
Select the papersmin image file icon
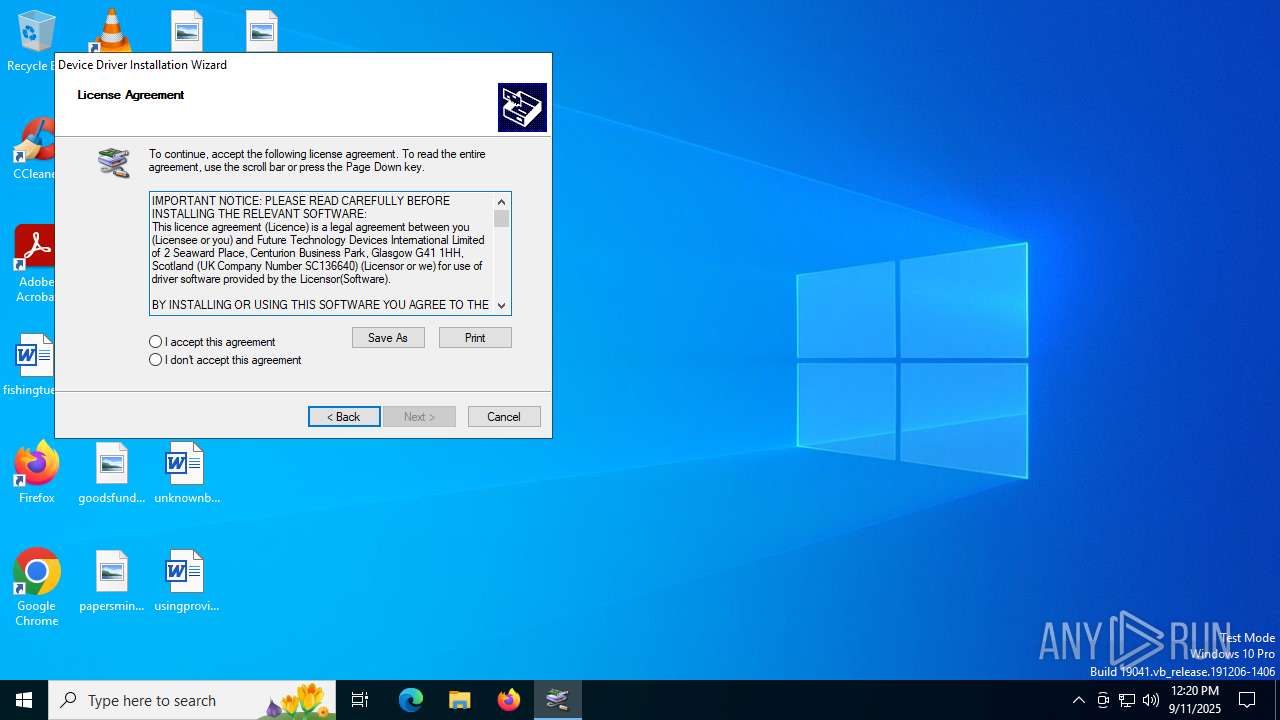click(112, 581)
